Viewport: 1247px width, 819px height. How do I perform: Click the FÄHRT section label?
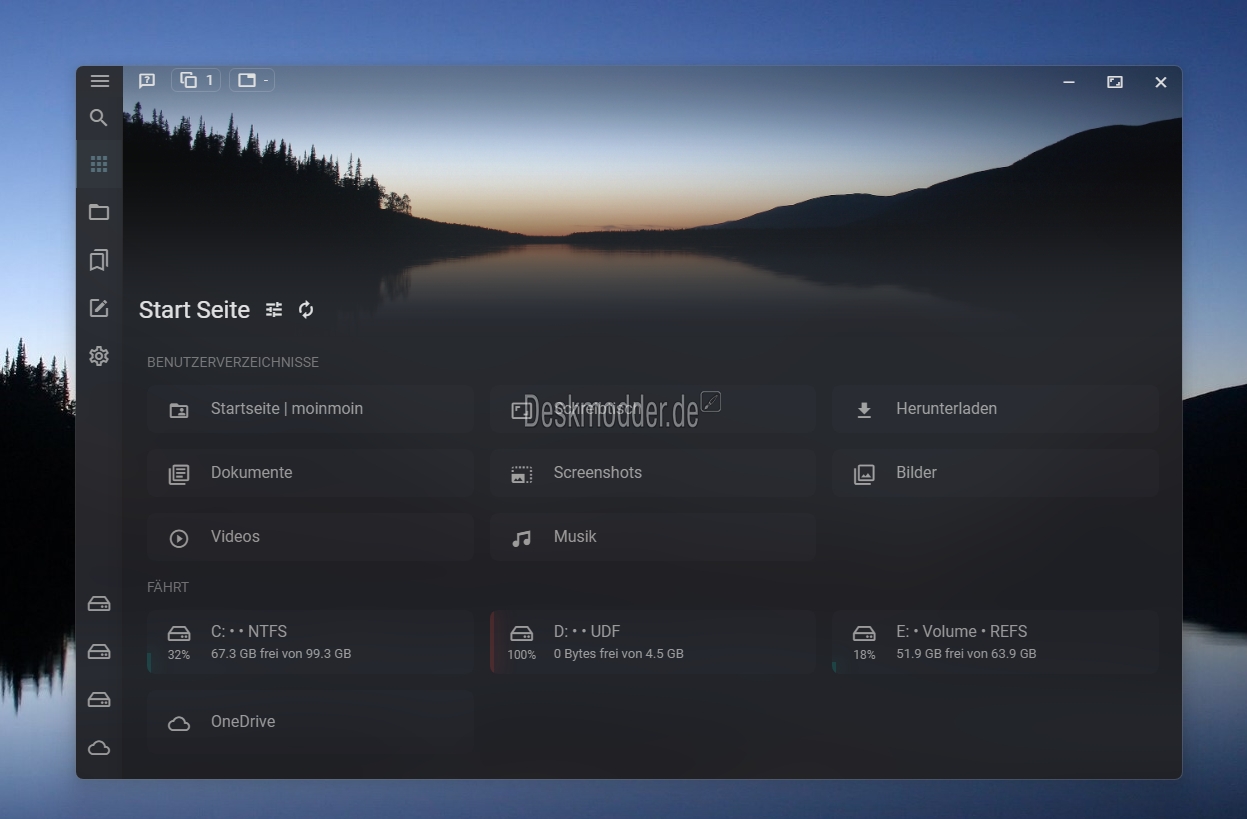click(x=168, y=587)
